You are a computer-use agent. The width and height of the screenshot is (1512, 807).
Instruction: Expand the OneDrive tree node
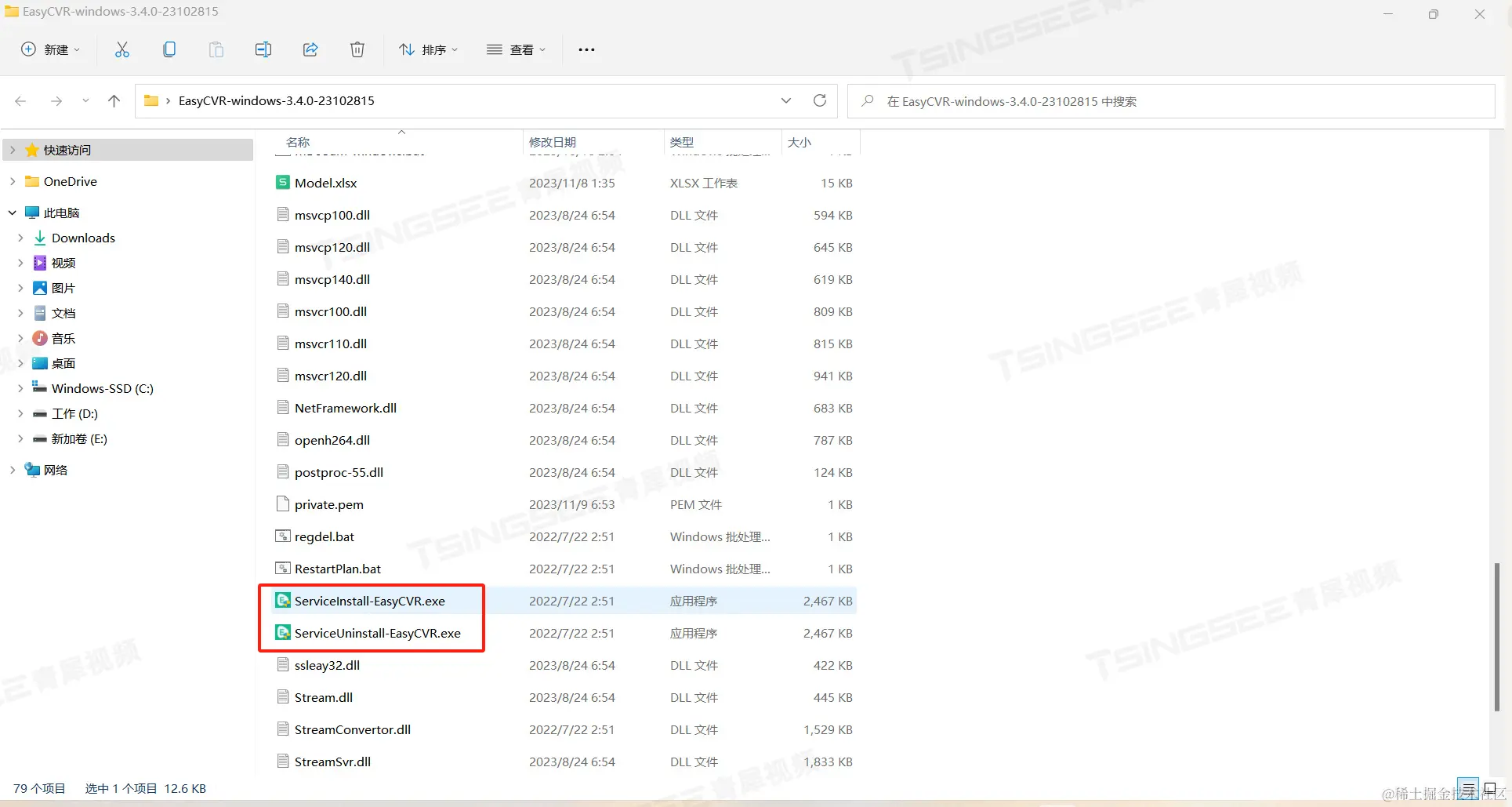click(13, 181)
